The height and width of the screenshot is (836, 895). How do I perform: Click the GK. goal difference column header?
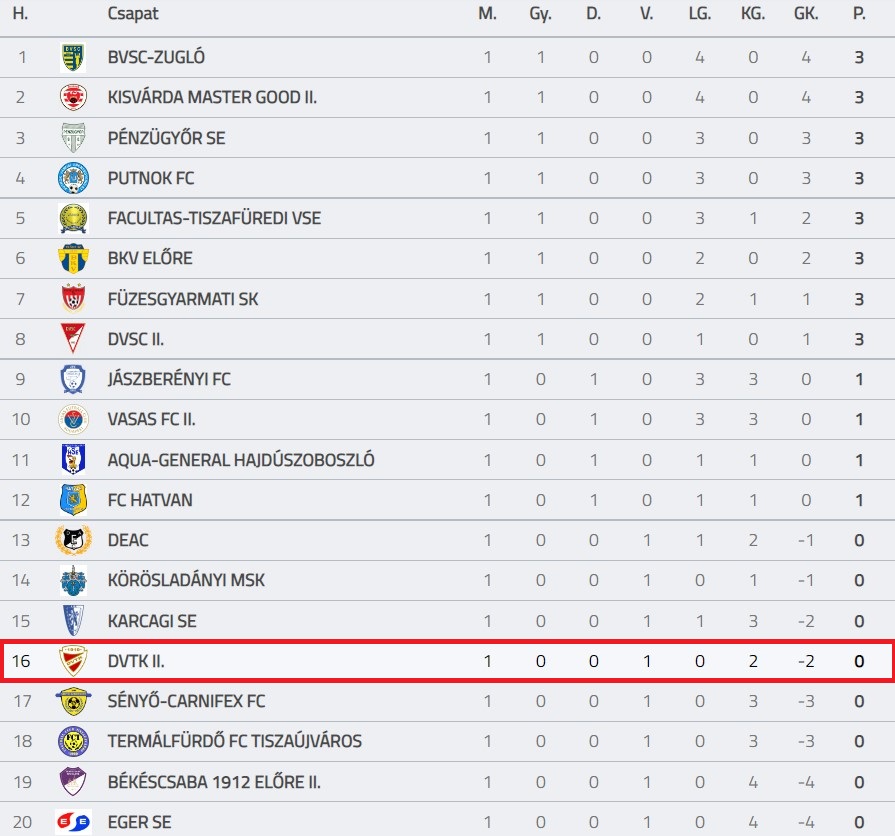806,14
